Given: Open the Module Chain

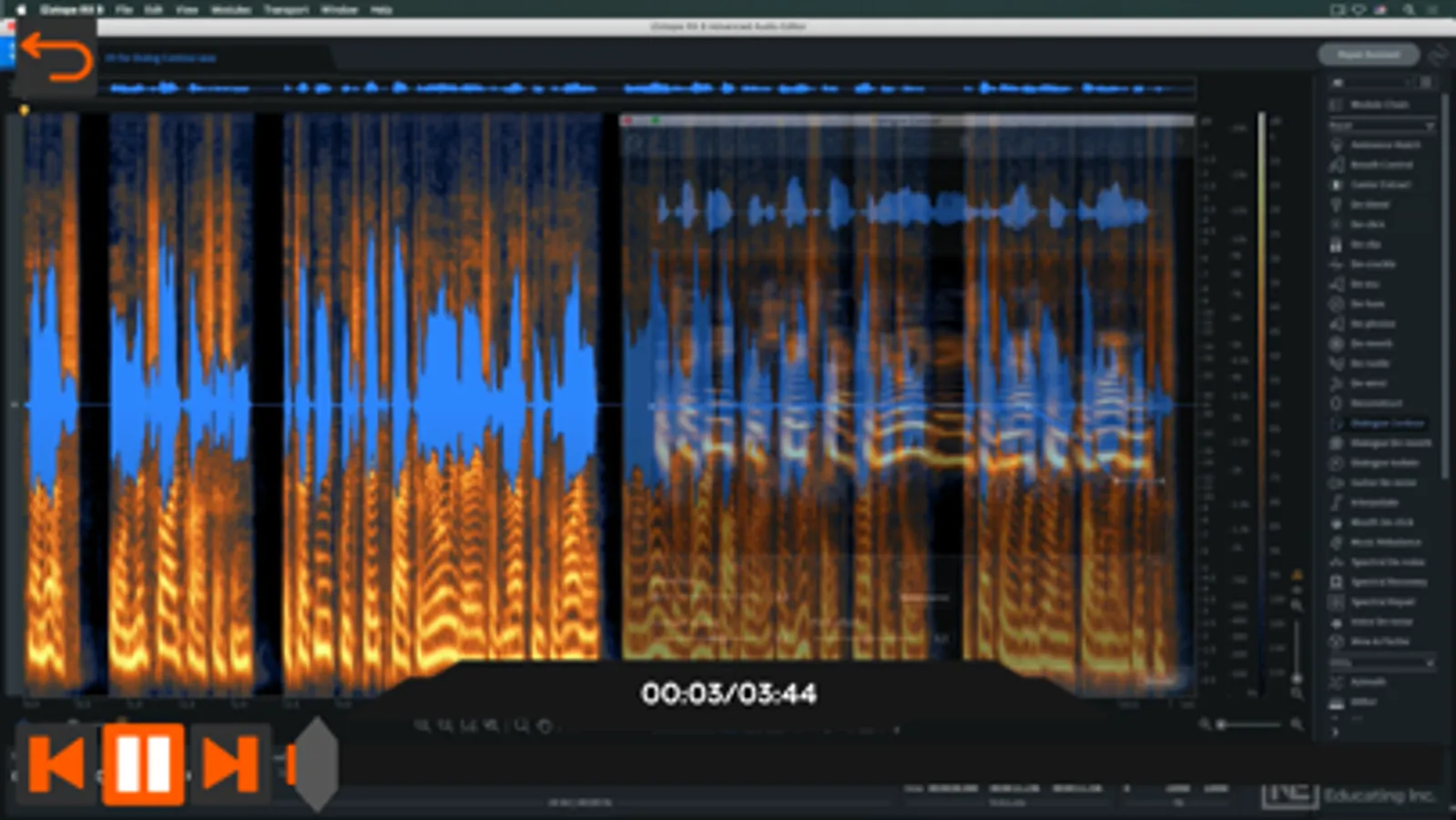Looking at the screenshot, I should coord(1369,105).
